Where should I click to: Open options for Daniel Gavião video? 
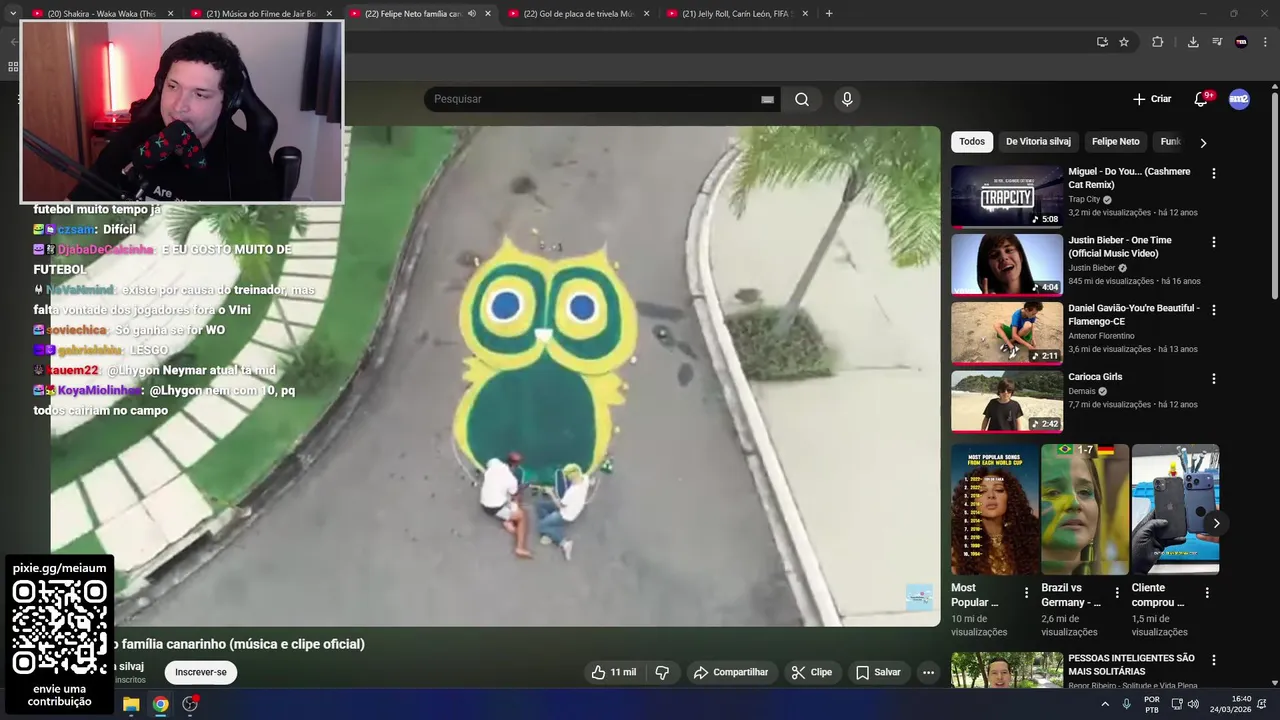1214,310
